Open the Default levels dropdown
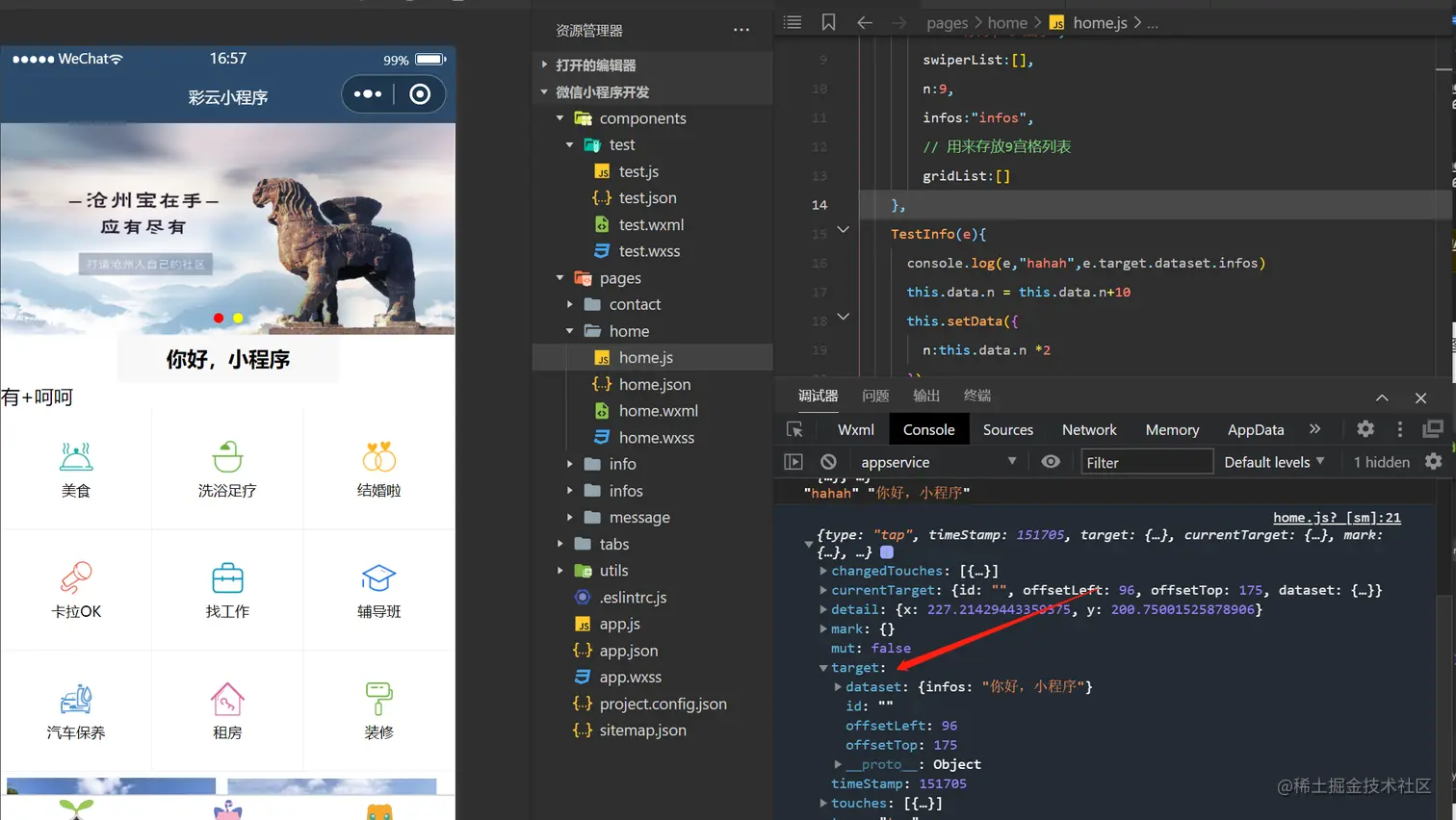The width and height of the screenshot is (1456, 820). 1274,462
